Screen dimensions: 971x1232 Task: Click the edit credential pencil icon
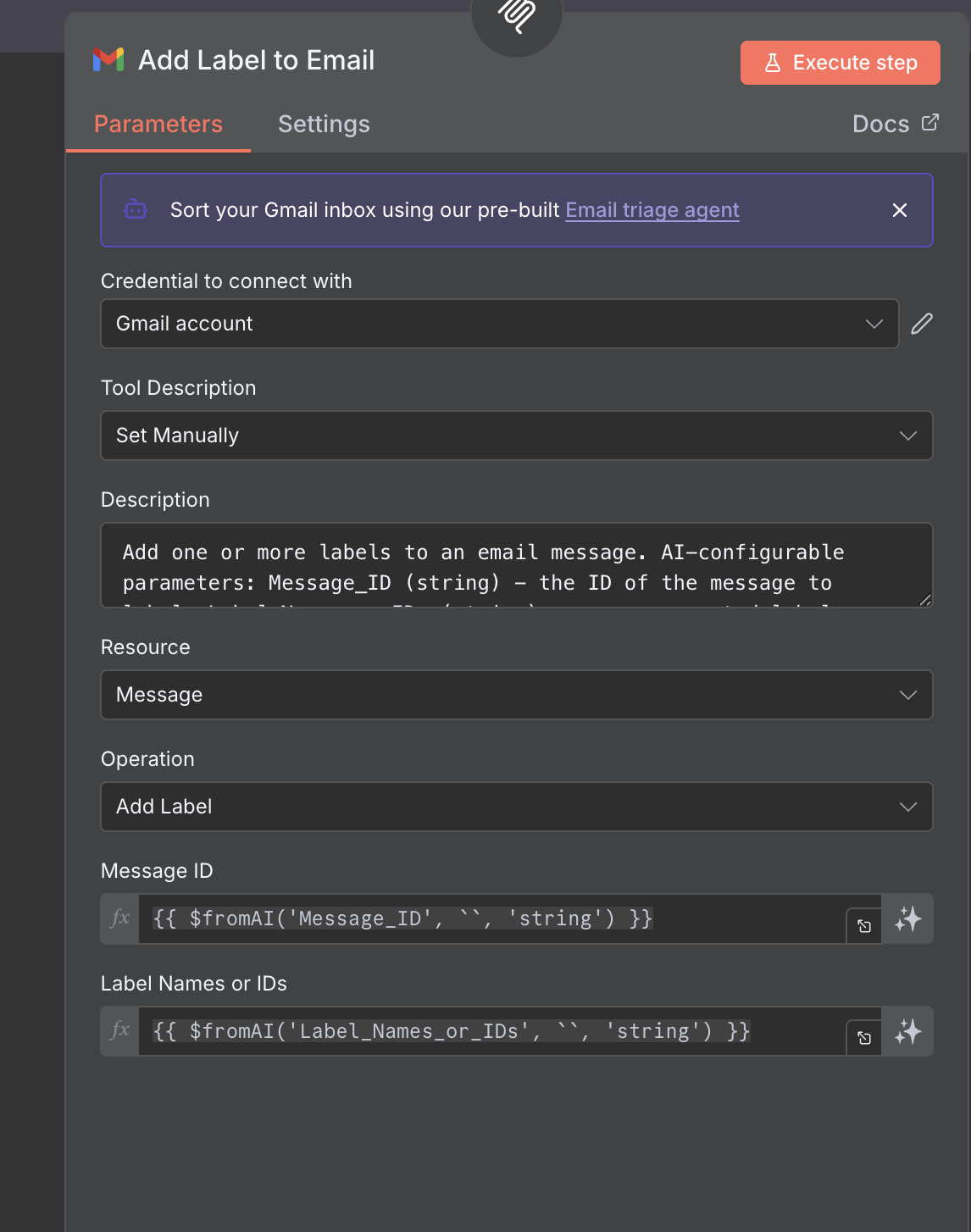pos(922,324)
